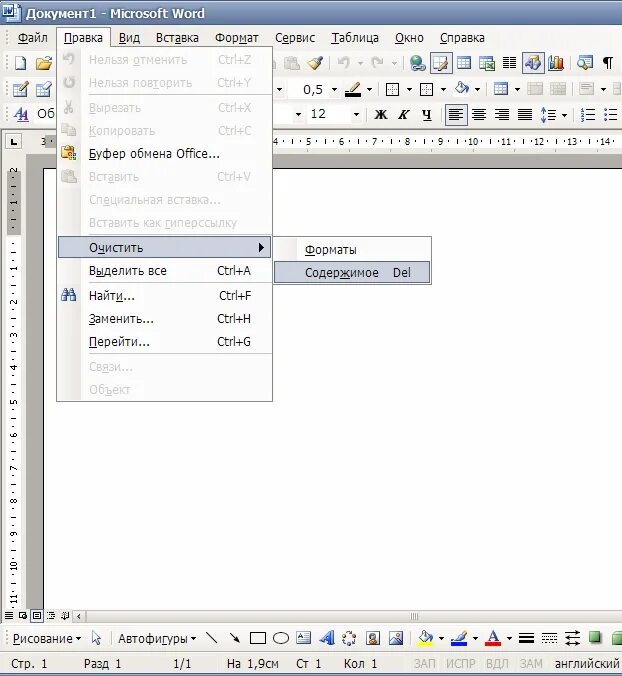Toggle Underline formatting (Ч)
The width and height of the screenshot is (622, 676).
pos(427,115)
